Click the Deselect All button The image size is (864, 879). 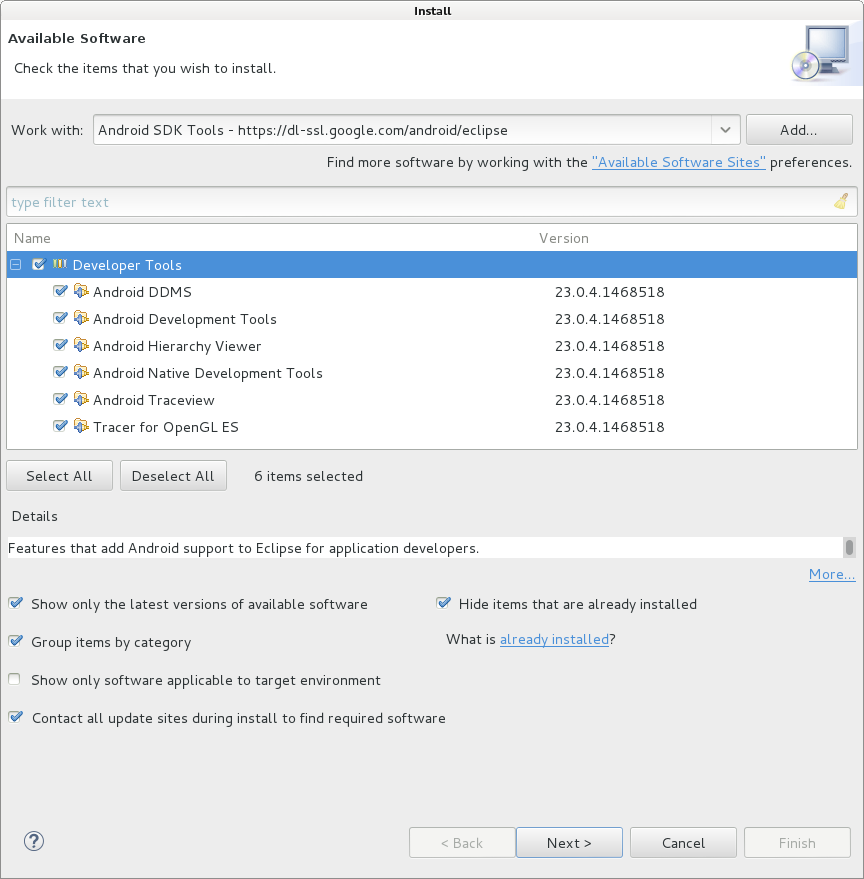click(173, 476)
